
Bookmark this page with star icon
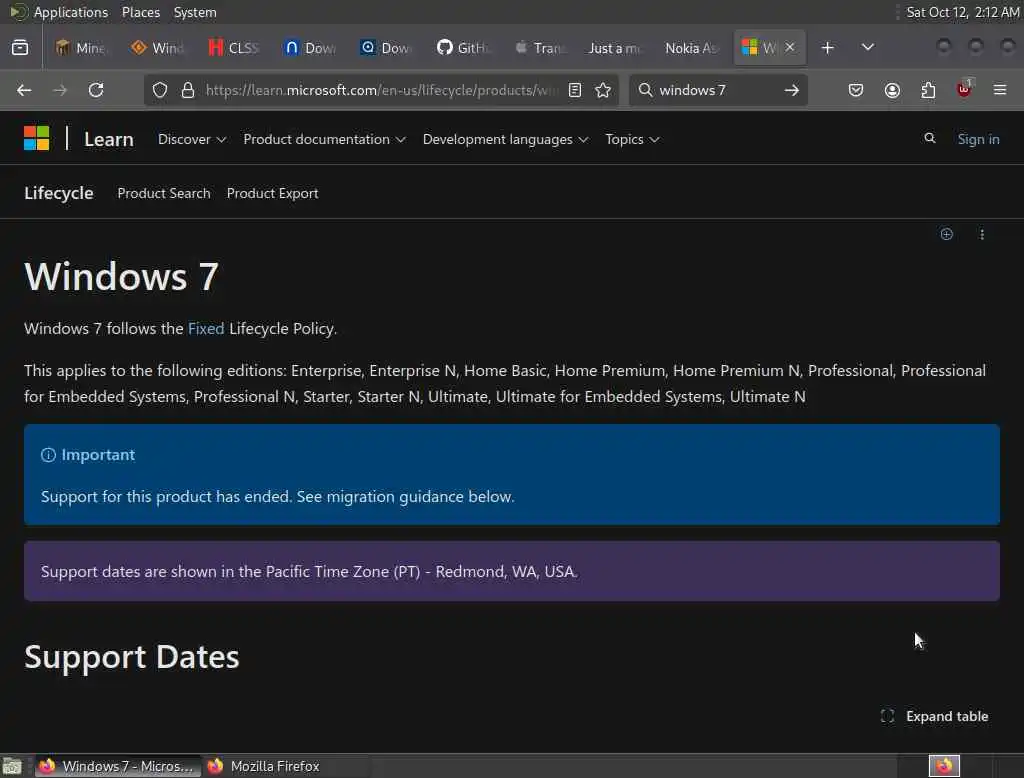(x=603, y=90)
